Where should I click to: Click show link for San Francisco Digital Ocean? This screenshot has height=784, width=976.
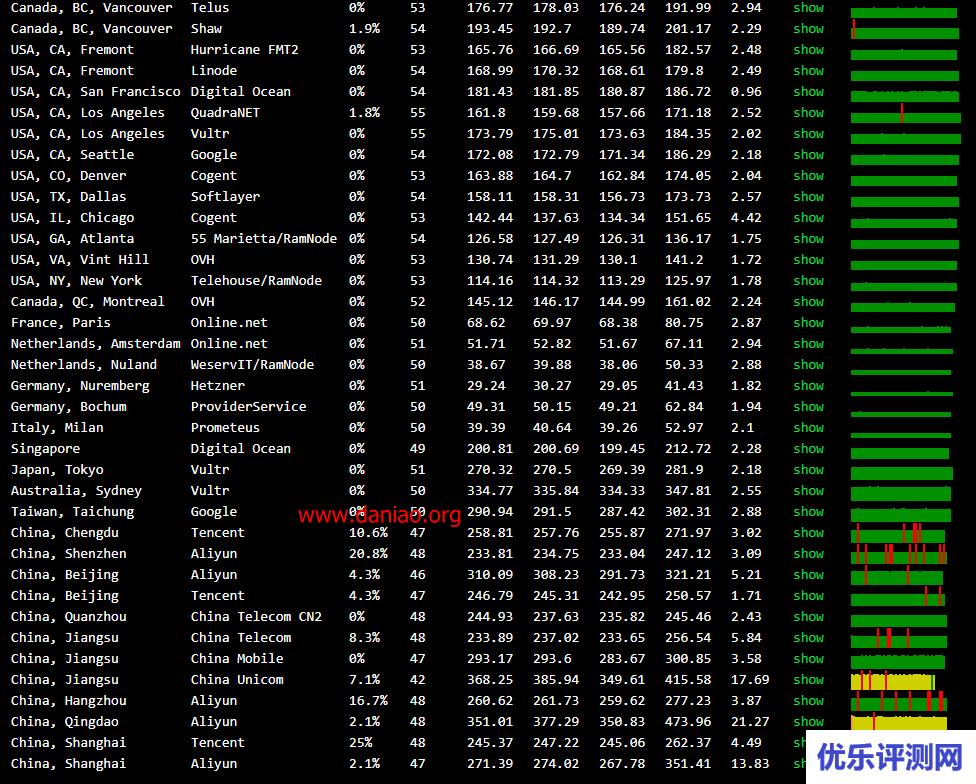(x=808, y=92)
